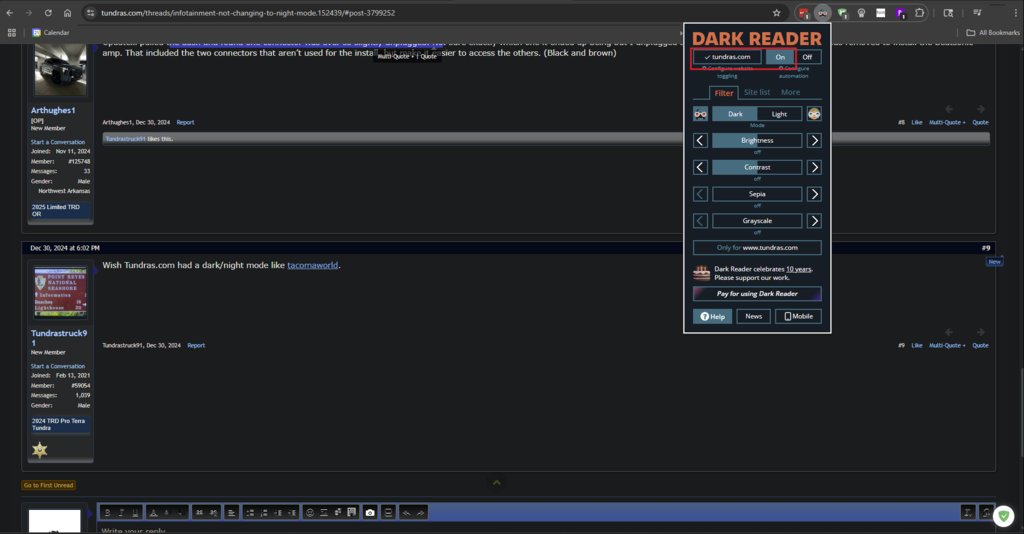
Task: Click the Dark Reader extension icon in toolbar
Action: [x=822, y=13]
